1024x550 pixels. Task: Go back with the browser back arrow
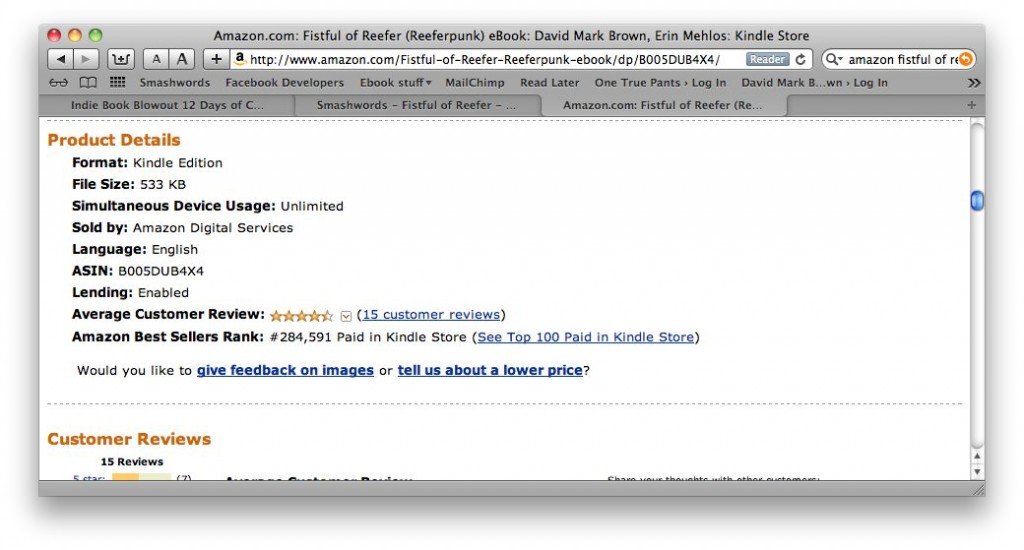tap(60, 59)
